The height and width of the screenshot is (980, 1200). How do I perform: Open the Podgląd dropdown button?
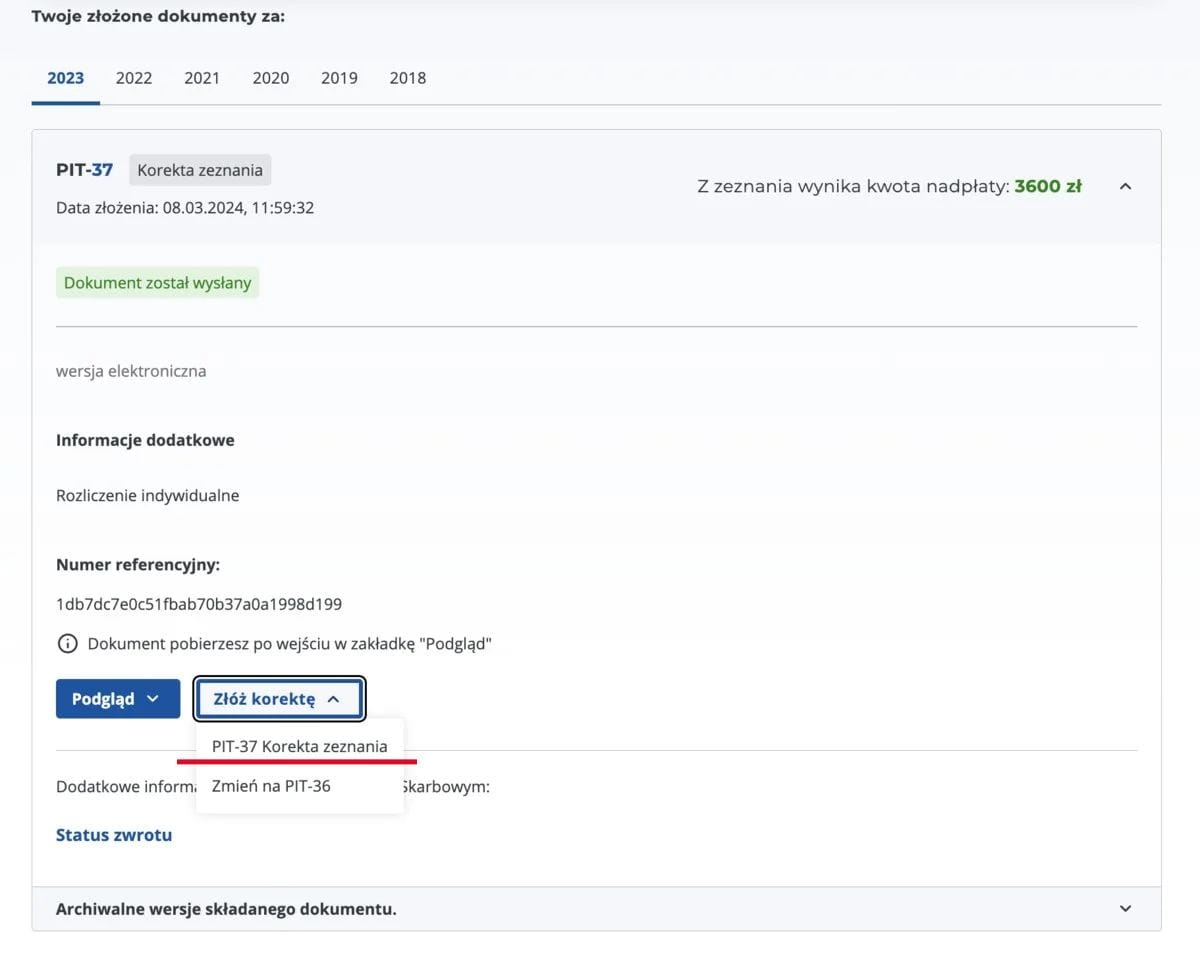pyautogui.click(x=118, y=699)
